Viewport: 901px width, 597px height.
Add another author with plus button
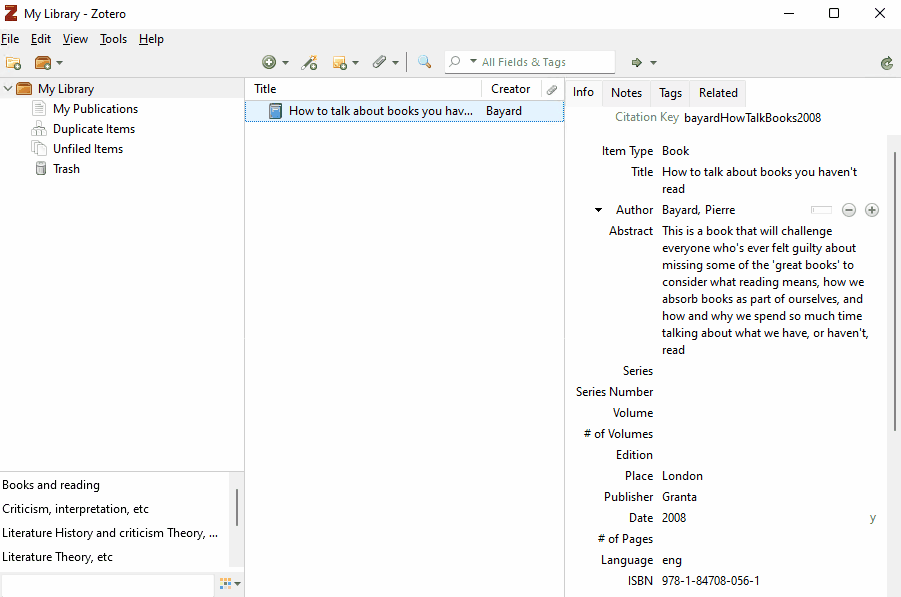872,210
